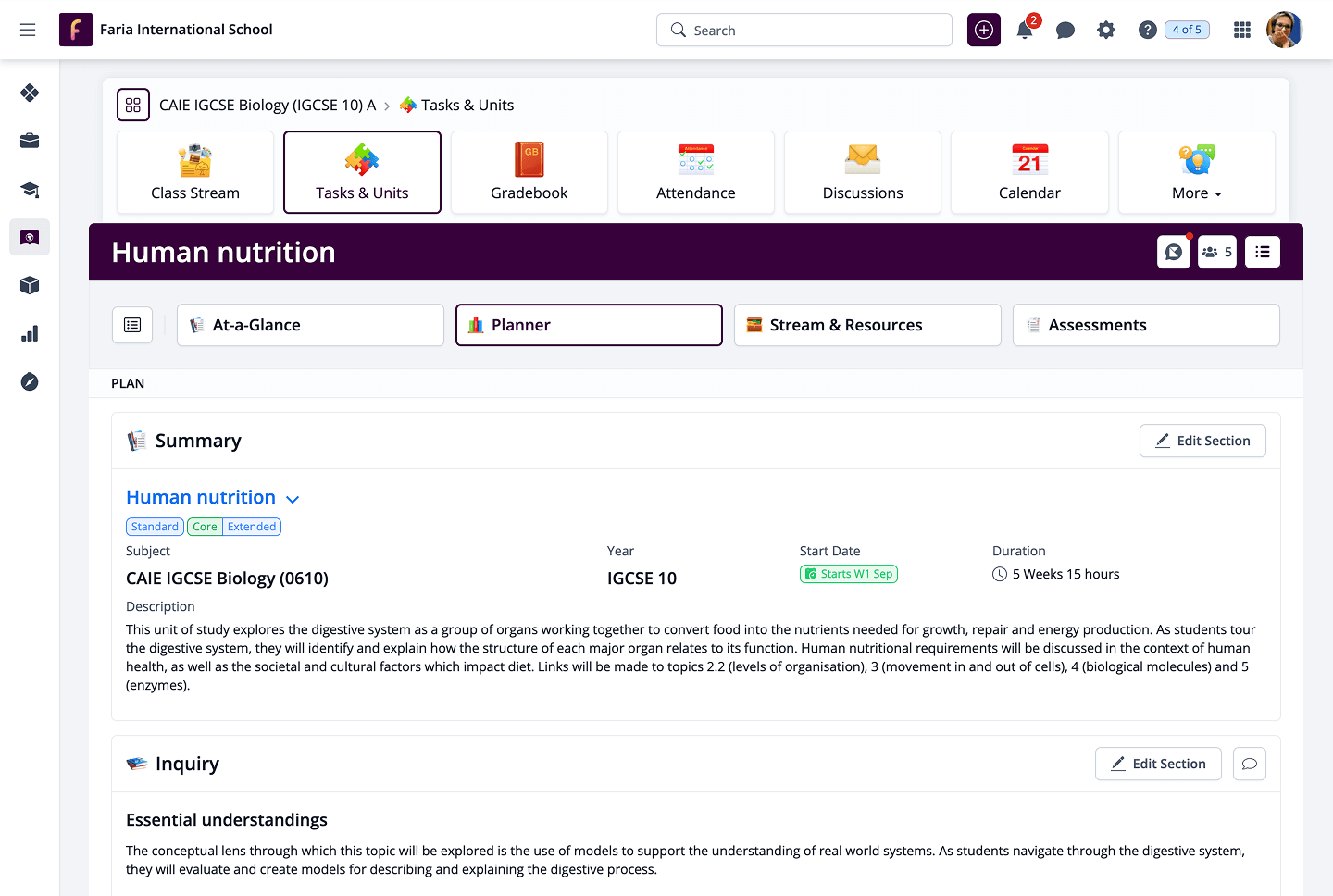Open the apps grid launcher icon
Viewport: 1333px width, 896px height.
tap(1242, 31)
